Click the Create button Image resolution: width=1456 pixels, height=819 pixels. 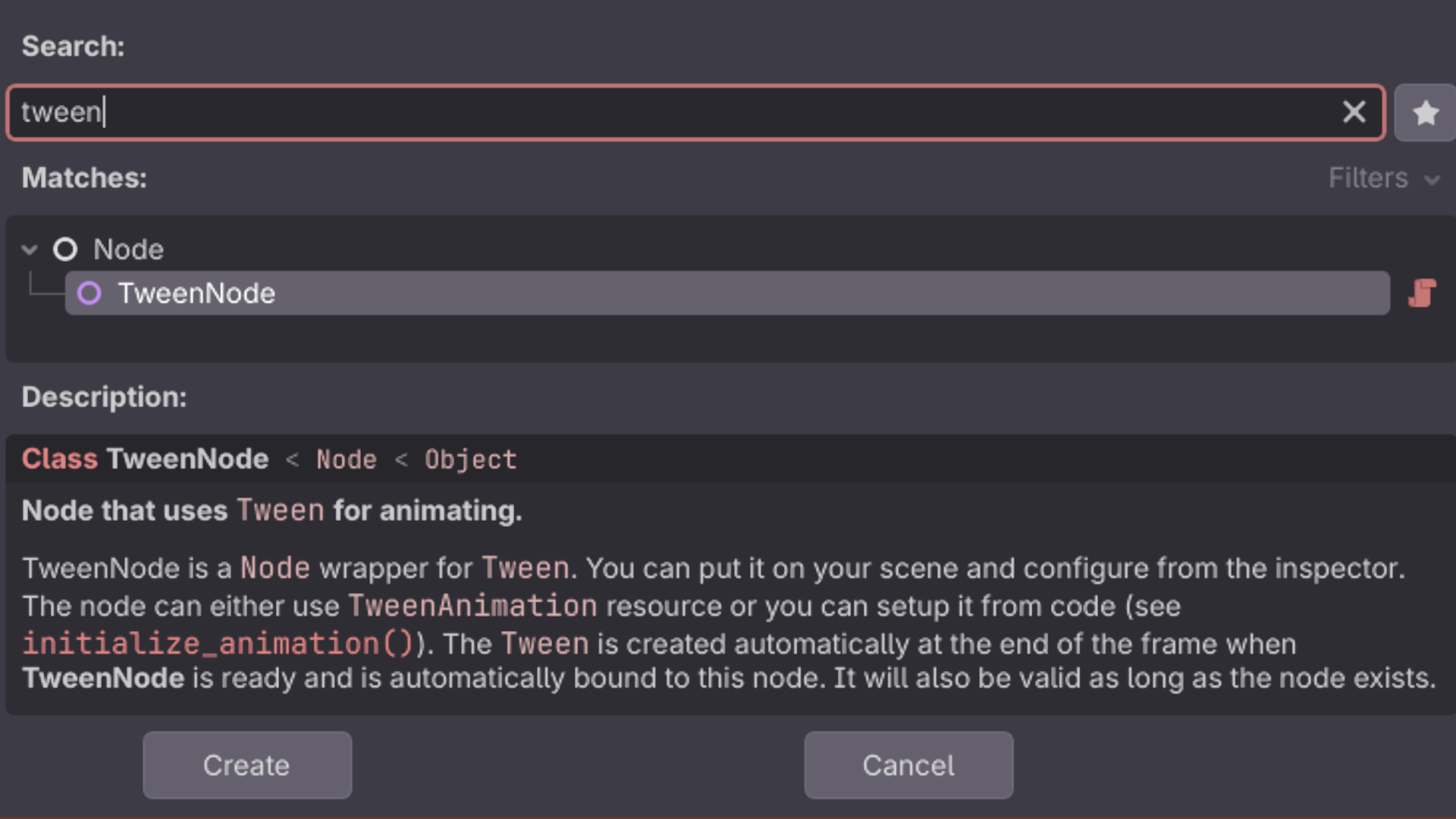point(247,765)
